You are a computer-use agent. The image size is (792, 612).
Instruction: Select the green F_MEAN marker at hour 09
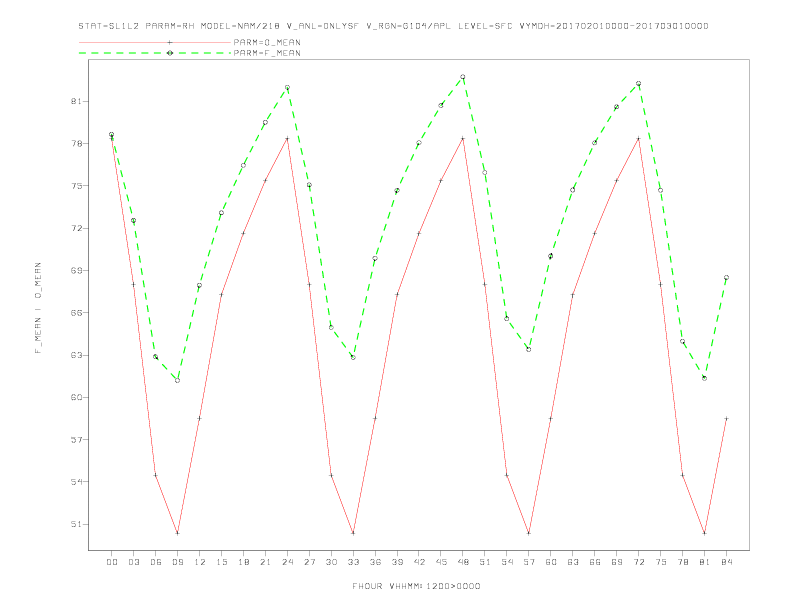point(177,380)
